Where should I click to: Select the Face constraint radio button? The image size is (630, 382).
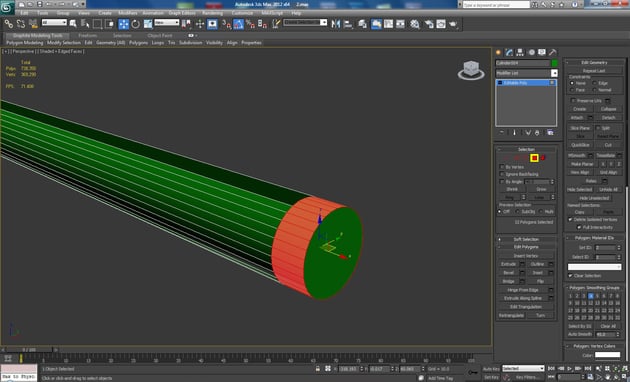click(572, 90)
